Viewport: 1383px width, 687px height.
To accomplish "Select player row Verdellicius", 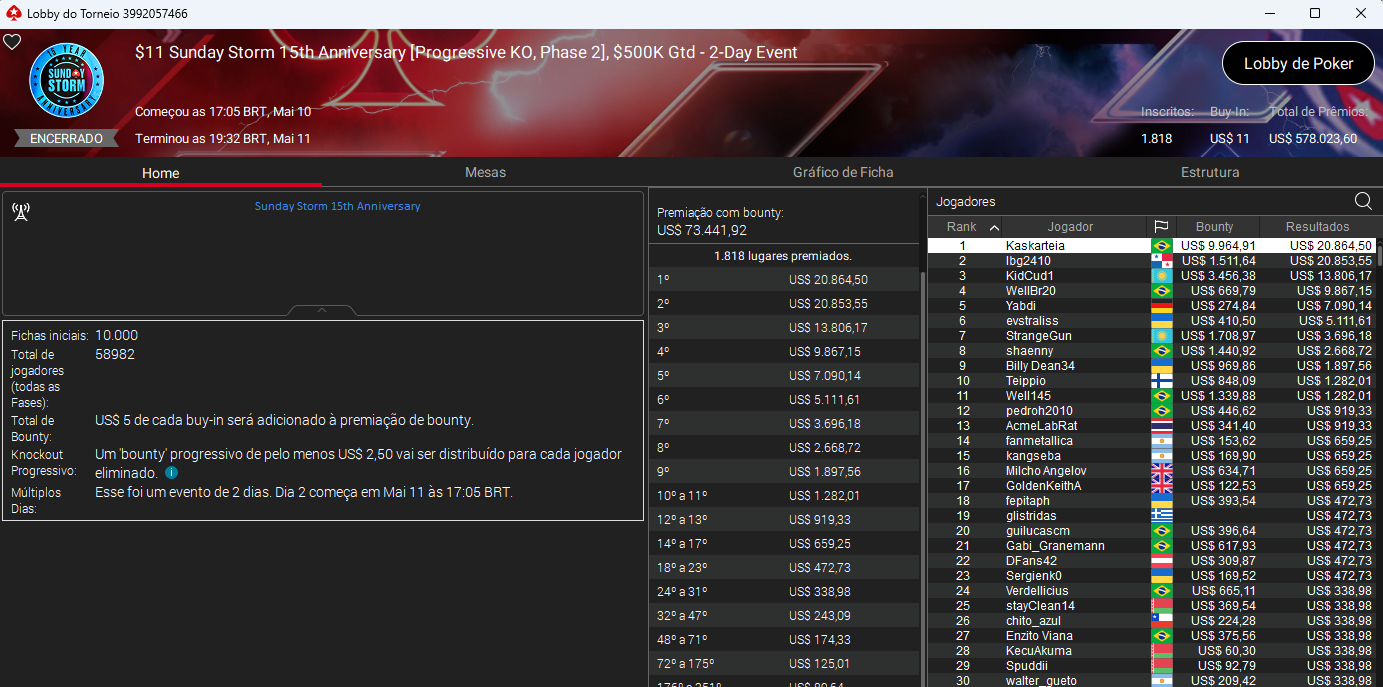I will 1152,591.
